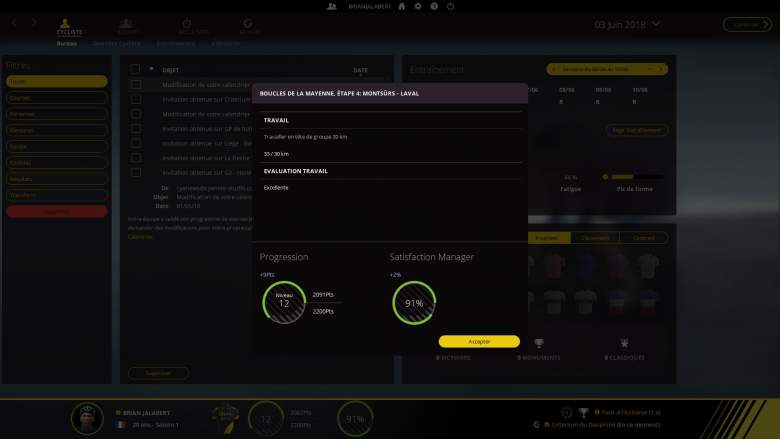The height and width of the screenshot is (439, 780).
Task: Check the first message checkbox
Action: coord(135,85)
